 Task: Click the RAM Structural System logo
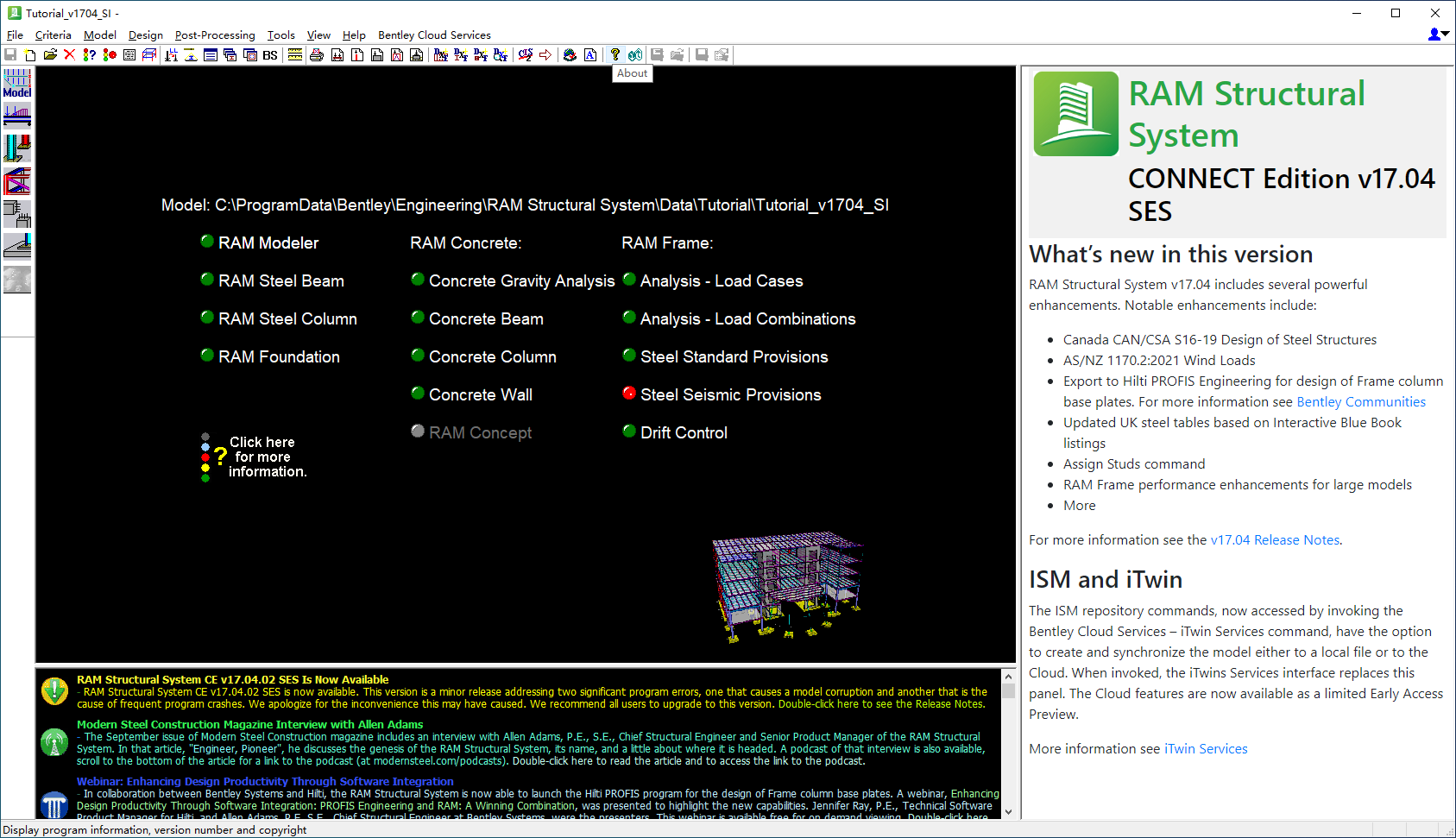pyautogui.click(x=1076, y=114)
